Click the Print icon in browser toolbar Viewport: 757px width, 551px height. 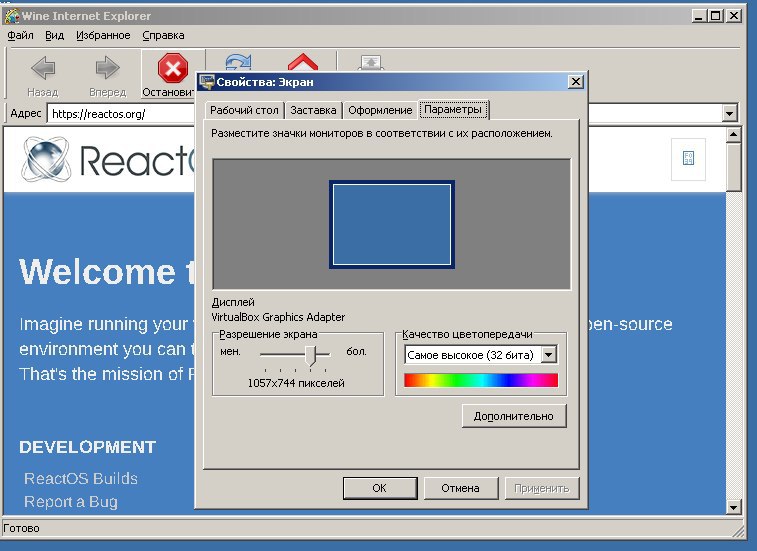tap(371, 63)
